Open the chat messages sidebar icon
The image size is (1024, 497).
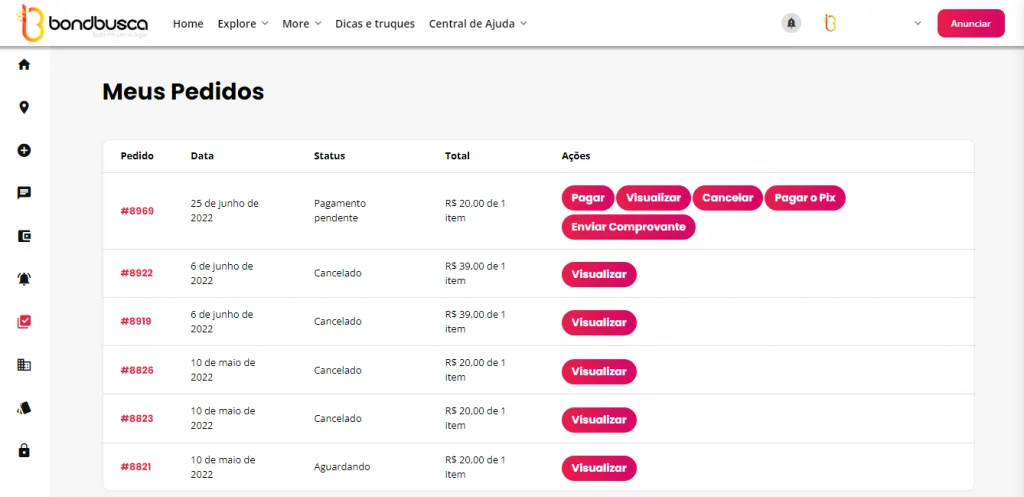(x=24, y=193)
